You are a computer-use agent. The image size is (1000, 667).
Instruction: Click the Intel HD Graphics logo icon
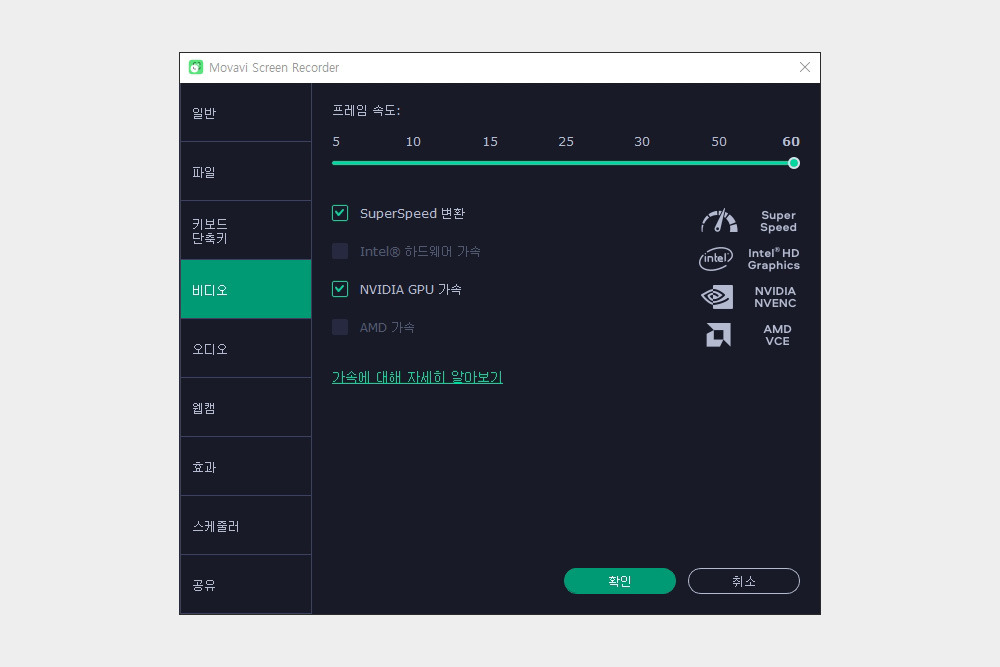pos(716,259)
